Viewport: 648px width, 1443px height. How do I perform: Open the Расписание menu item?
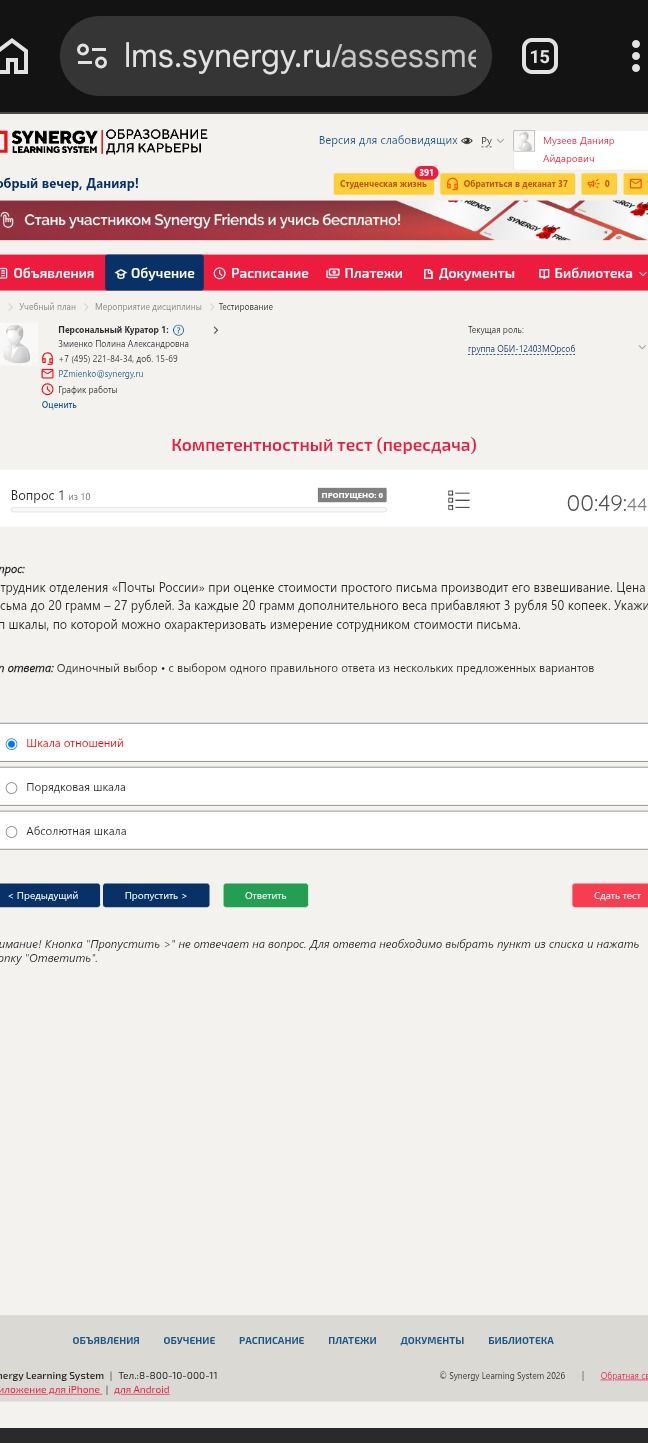click(x=261, y=273)
